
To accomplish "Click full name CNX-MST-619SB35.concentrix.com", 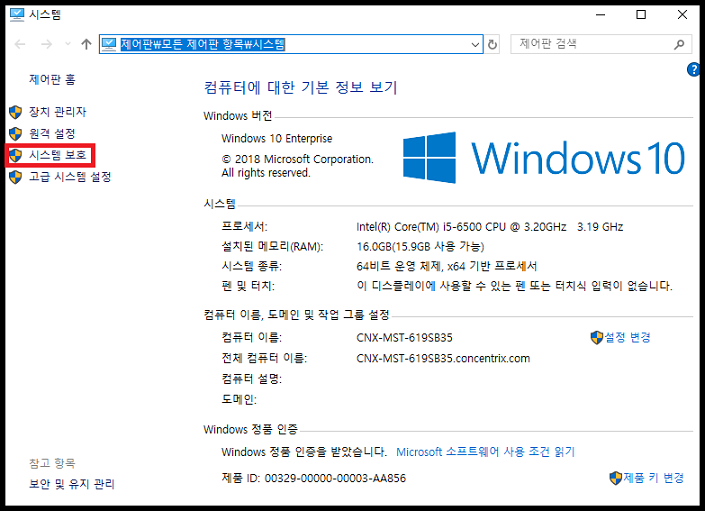I will 443,358.
